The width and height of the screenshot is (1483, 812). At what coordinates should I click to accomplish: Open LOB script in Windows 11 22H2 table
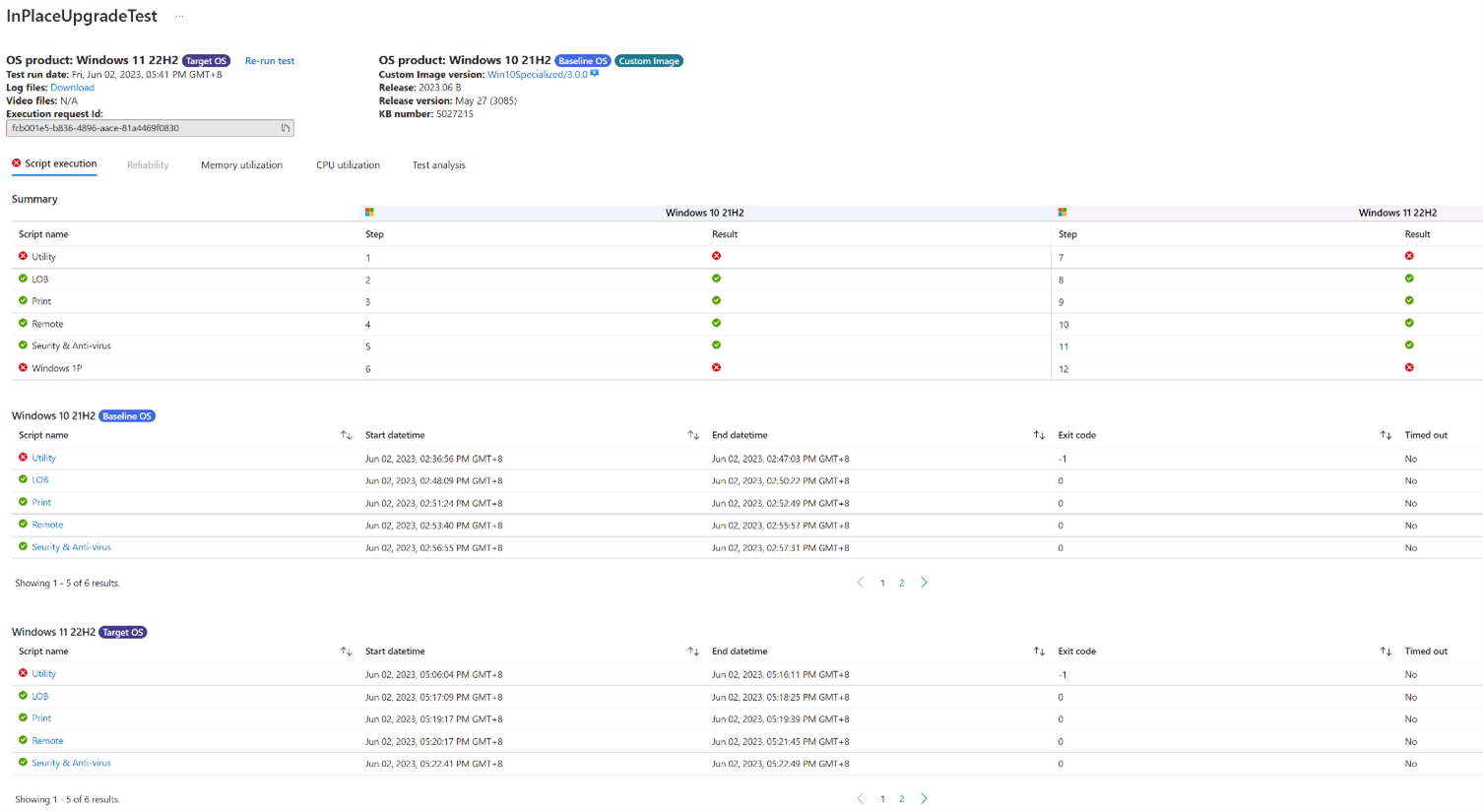coord(39,697)
